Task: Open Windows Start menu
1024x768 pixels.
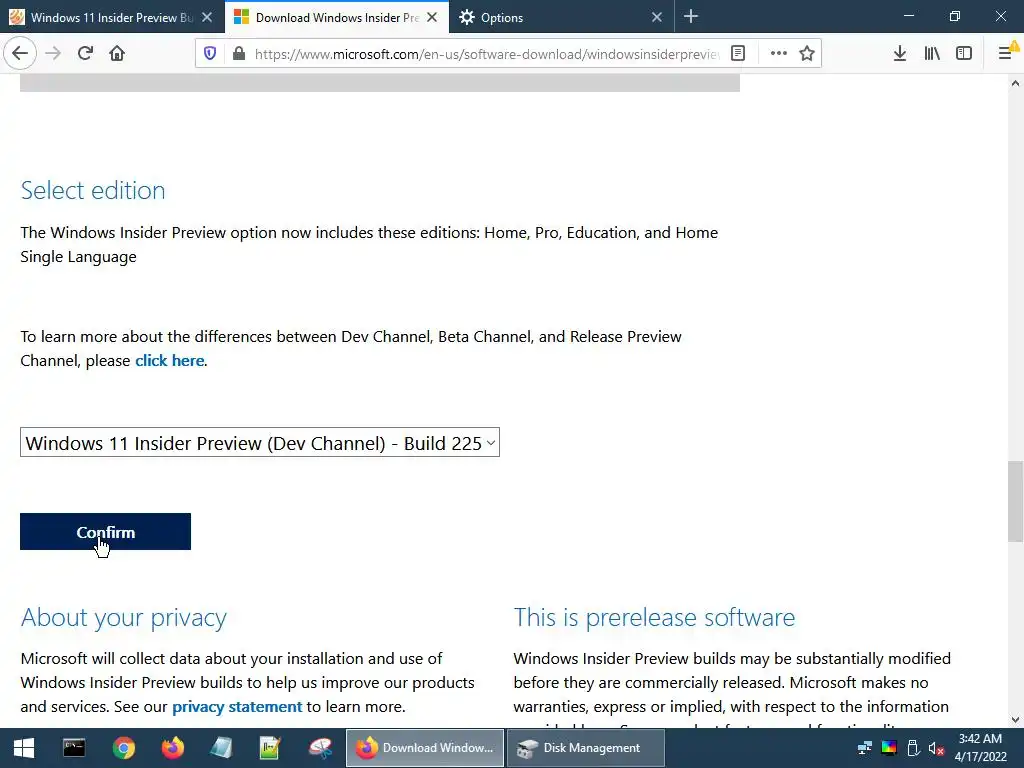Action: (x=24, y=748)
